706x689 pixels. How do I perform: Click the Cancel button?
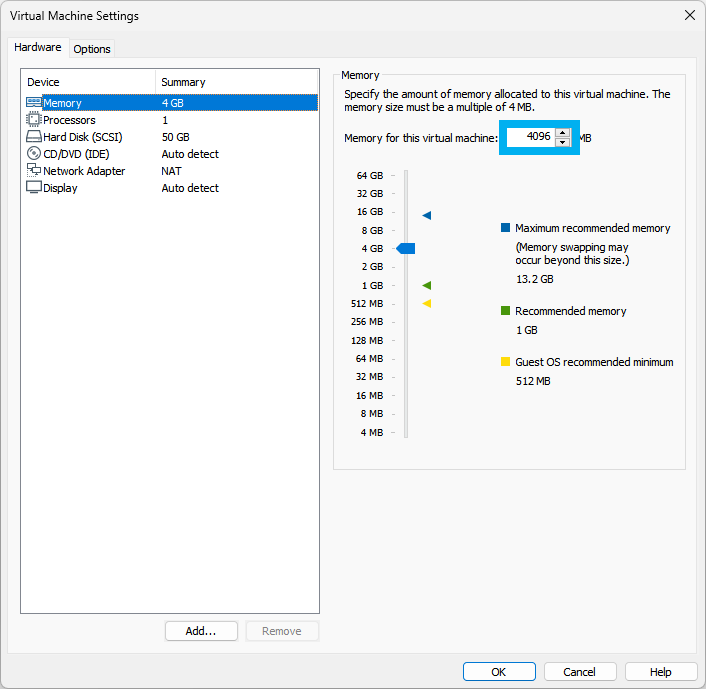(579, 671)
